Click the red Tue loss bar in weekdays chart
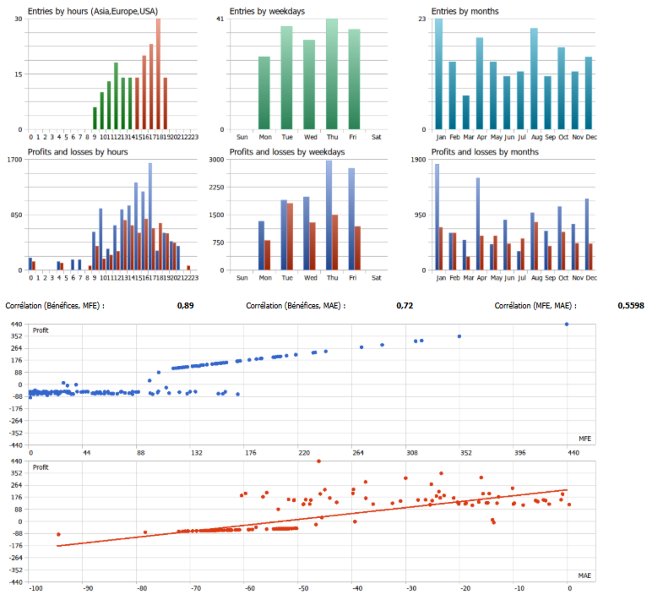663x600 pixels. click(290, 237)
